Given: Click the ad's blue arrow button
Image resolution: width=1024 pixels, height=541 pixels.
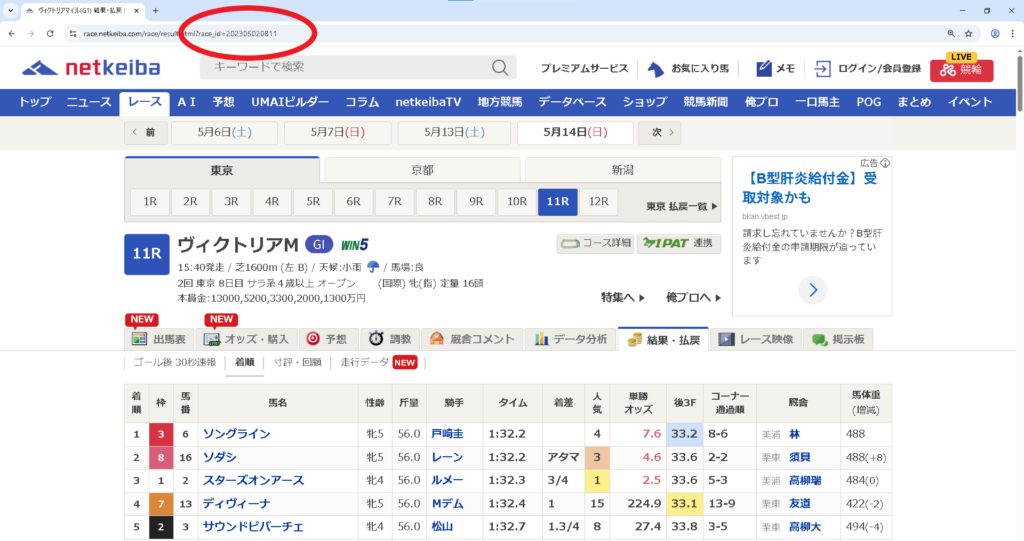Looking at the screenshot, I should pyautogui.click(x=812, y=290).
